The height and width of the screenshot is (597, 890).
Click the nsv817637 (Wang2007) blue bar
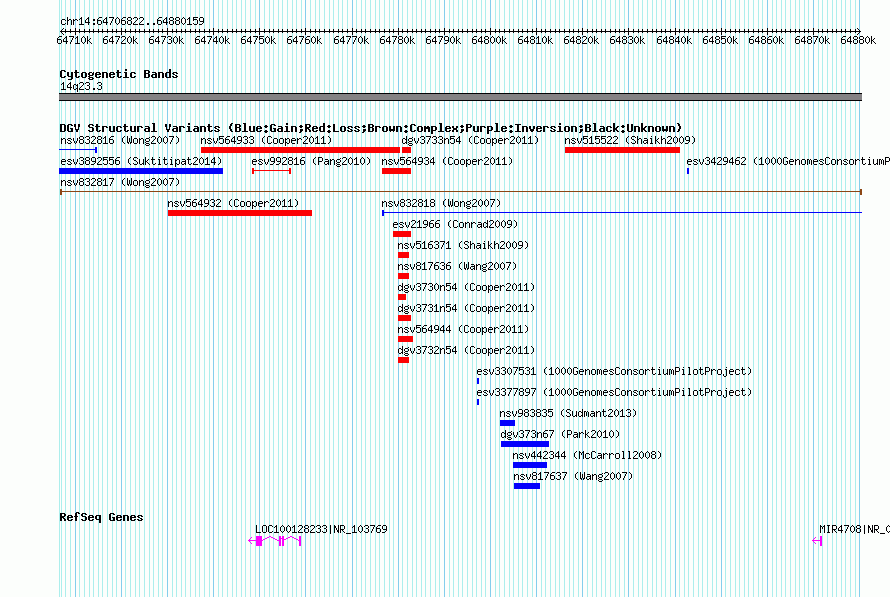pyautogui.click(x=527, y=486)
